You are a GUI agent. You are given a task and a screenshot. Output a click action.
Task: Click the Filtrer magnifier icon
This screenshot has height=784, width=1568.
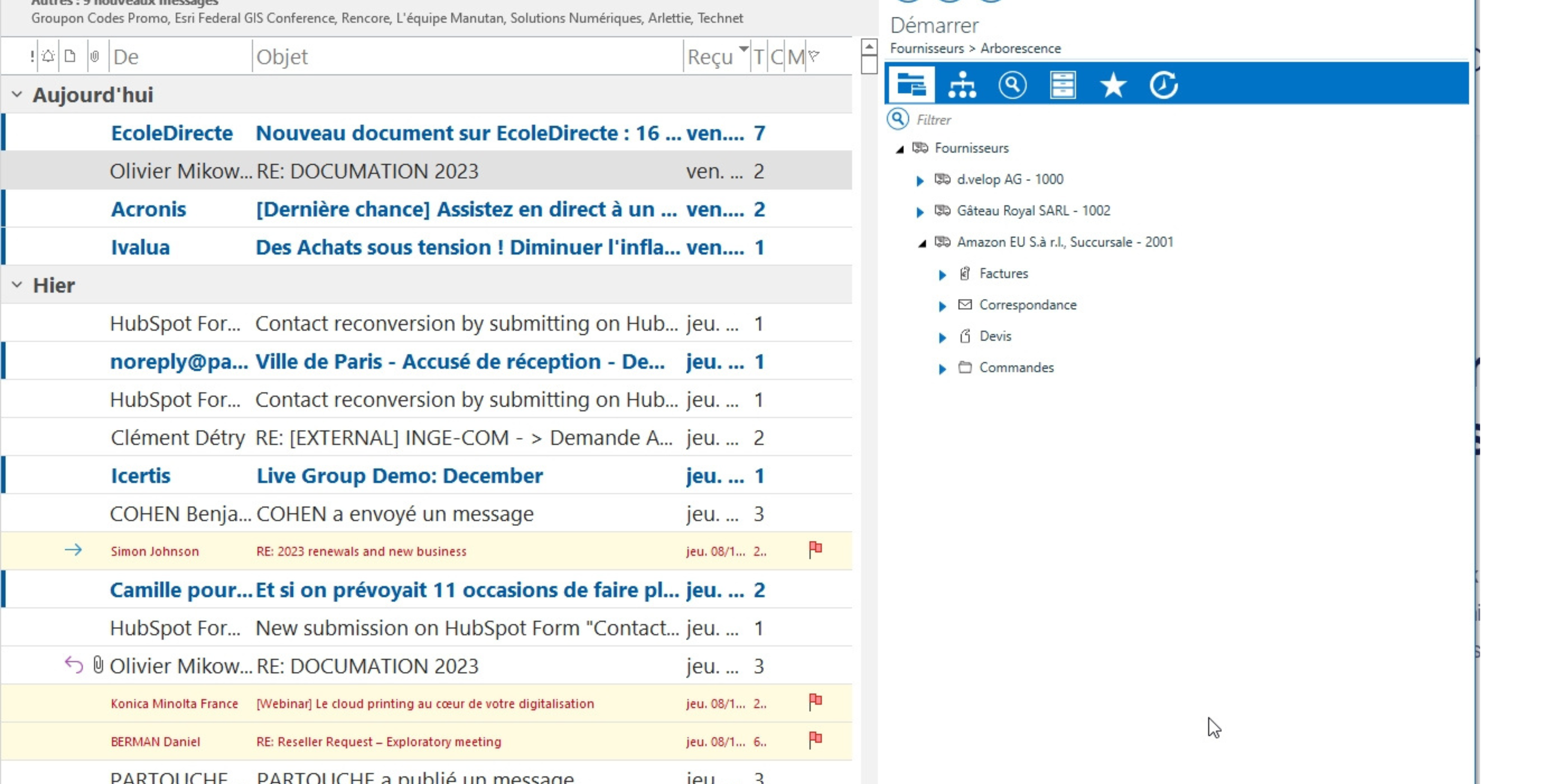pyautogui.click(x=898, y=119)
